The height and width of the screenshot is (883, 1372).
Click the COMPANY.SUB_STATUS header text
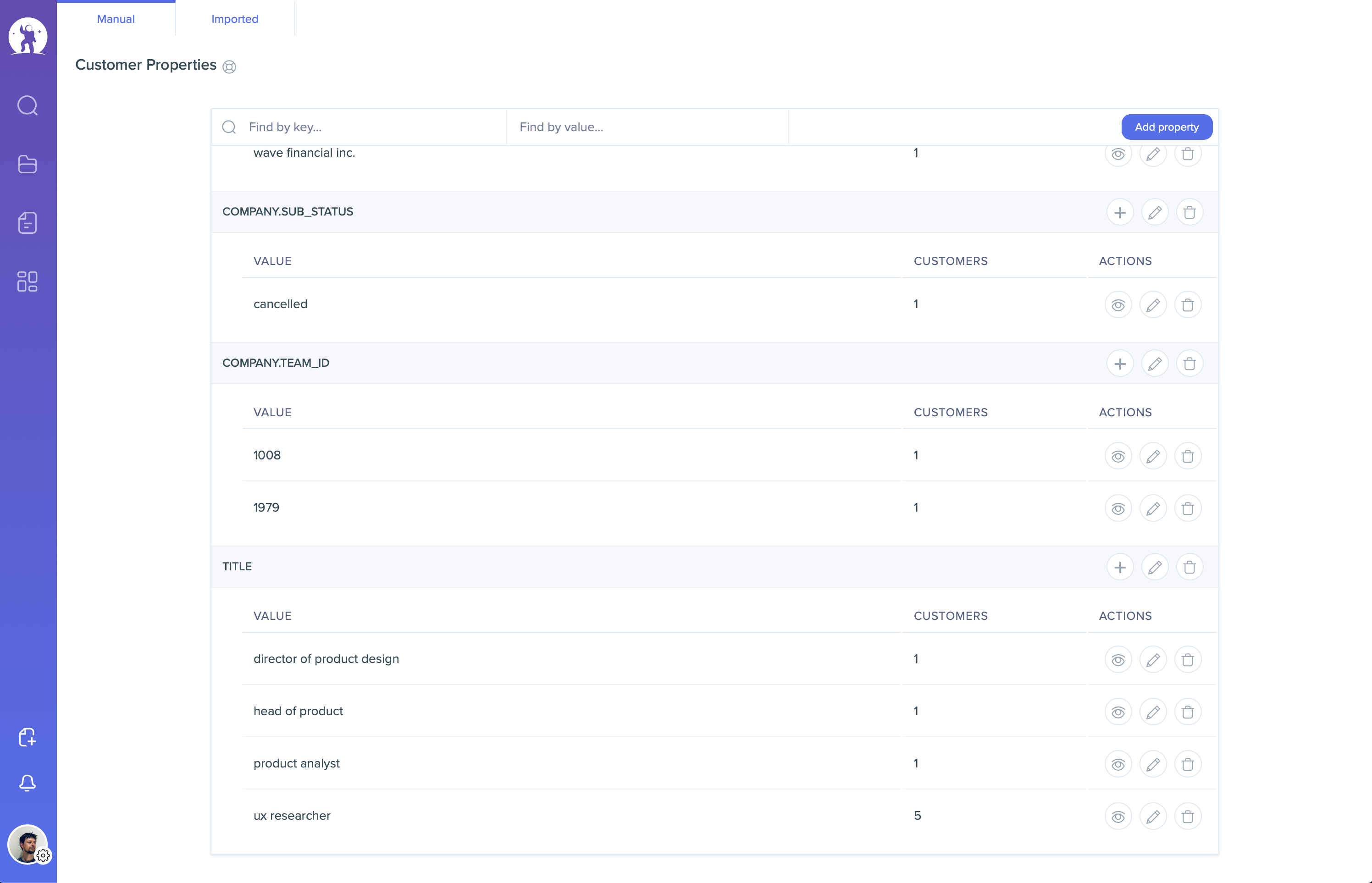tap(288, 211)
